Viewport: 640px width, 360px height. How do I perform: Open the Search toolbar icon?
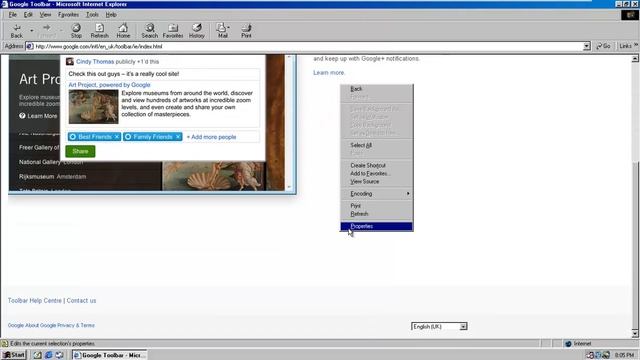pyautogui.click(x=149, y=31)
